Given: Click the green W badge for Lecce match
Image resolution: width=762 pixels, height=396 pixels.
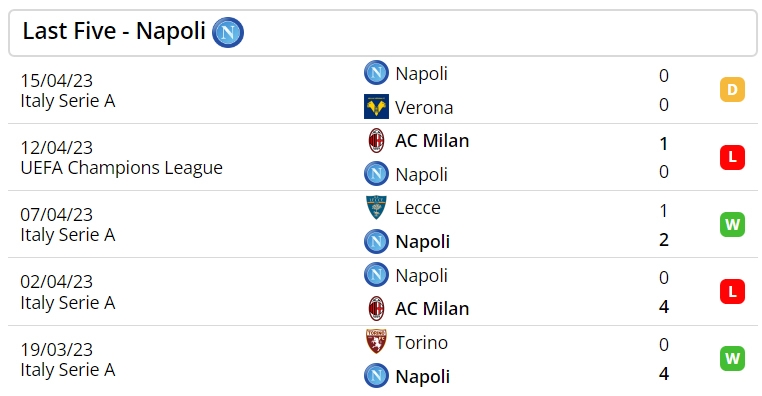Looking at the screenshot, I should [732, 224].
